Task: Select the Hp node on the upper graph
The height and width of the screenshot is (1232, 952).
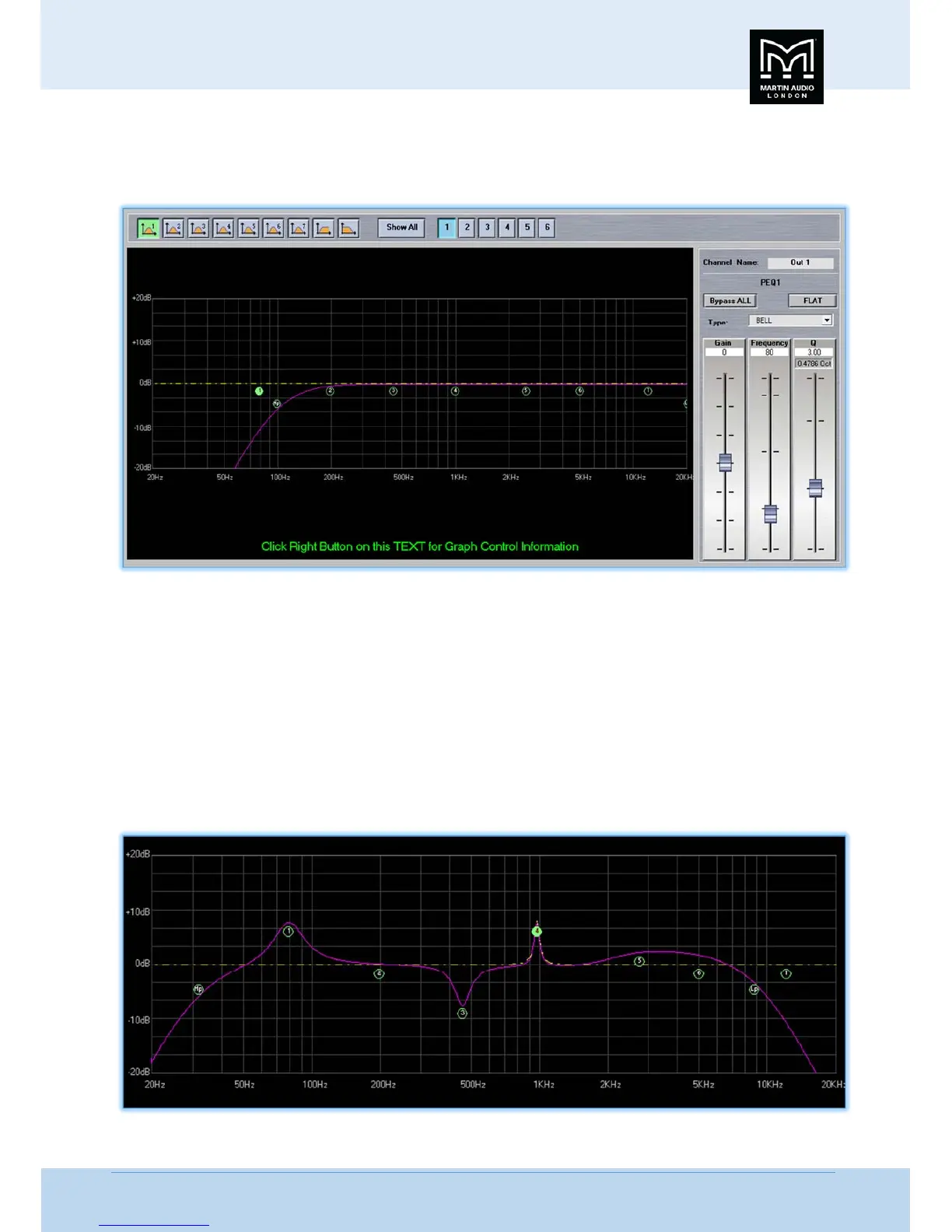Action: click(276, 404)
